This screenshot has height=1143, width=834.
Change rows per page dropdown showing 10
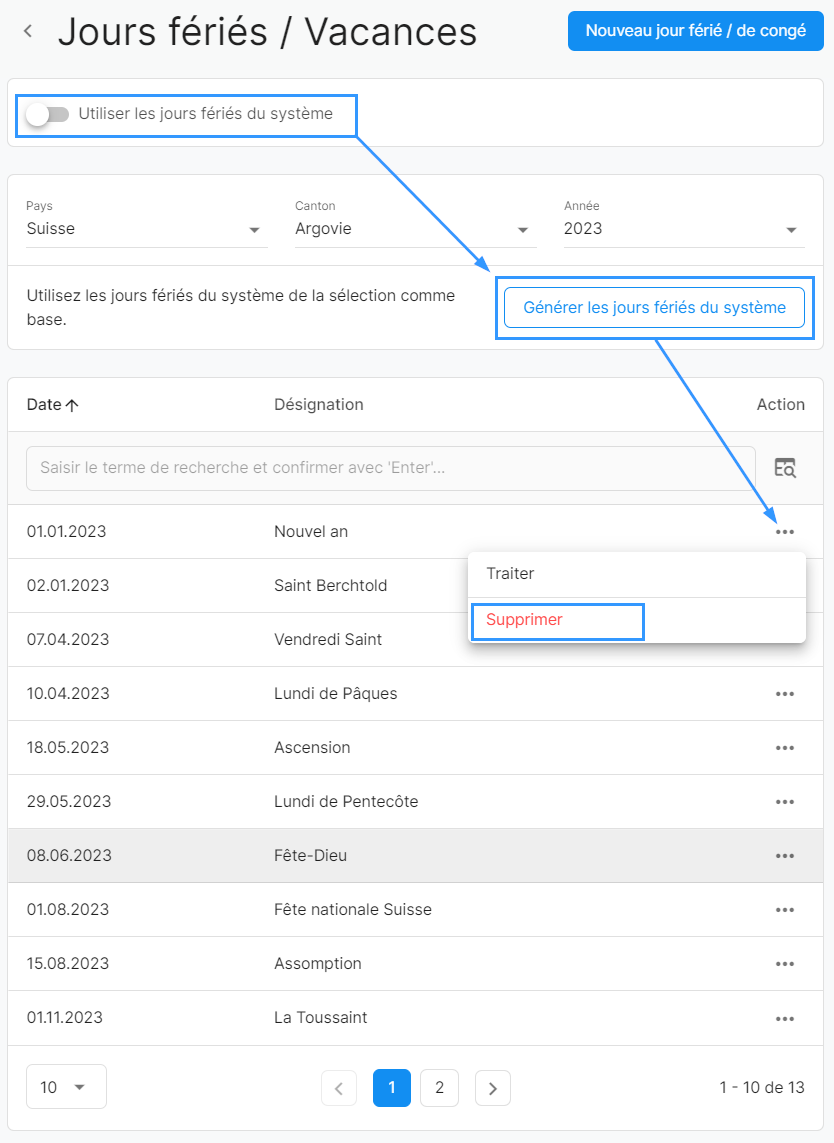(x=66, y=1087)
